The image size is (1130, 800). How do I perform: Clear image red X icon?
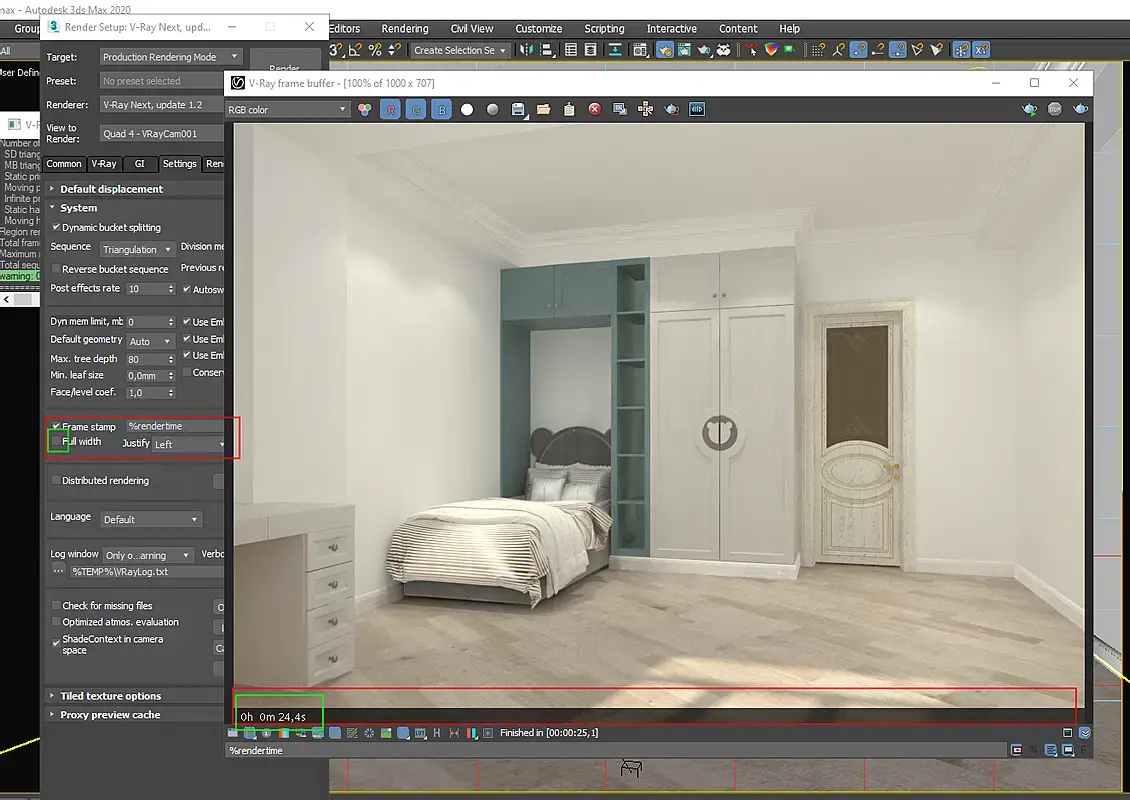(595, 110)
